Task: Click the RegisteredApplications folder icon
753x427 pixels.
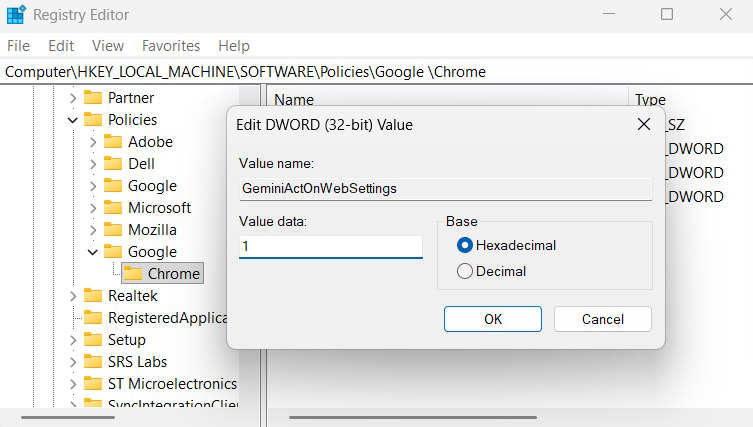Action: [93, 317]
